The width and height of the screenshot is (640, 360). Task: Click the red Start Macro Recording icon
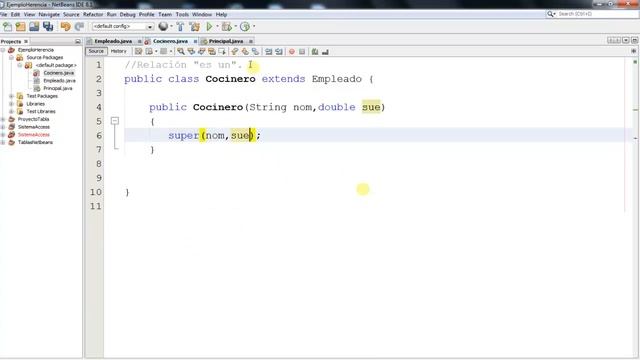pyautogui.click(x=292, y=51)
